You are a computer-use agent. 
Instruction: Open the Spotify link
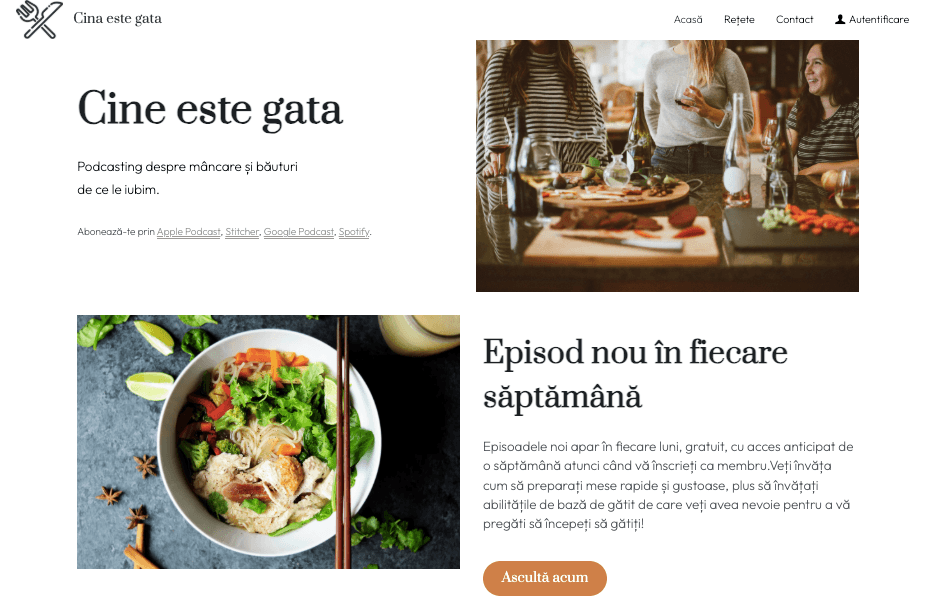[x=354, y=232]
